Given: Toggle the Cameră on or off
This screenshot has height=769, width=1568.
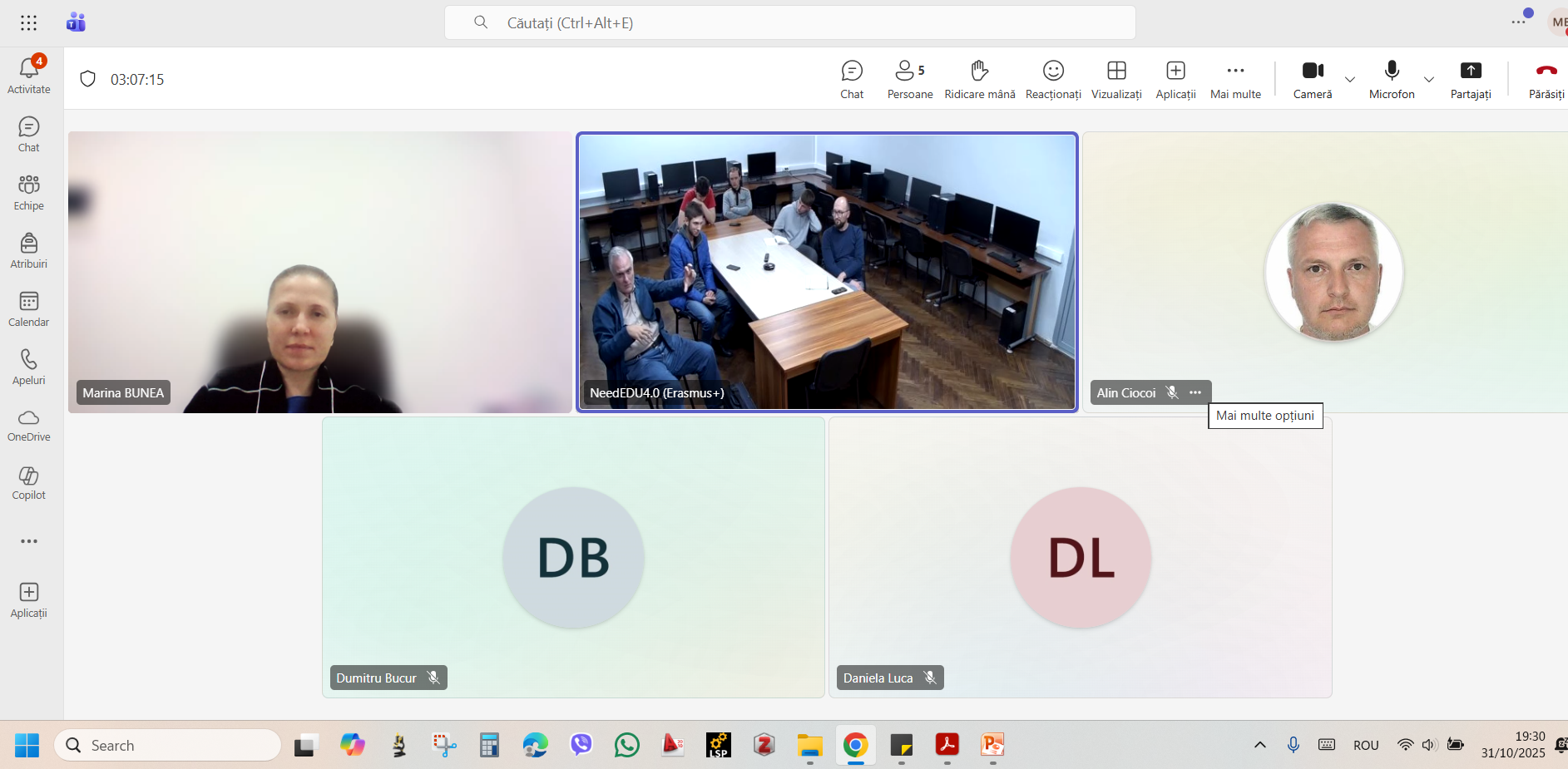Looking at the screenshot, I should pos(1313,79).
